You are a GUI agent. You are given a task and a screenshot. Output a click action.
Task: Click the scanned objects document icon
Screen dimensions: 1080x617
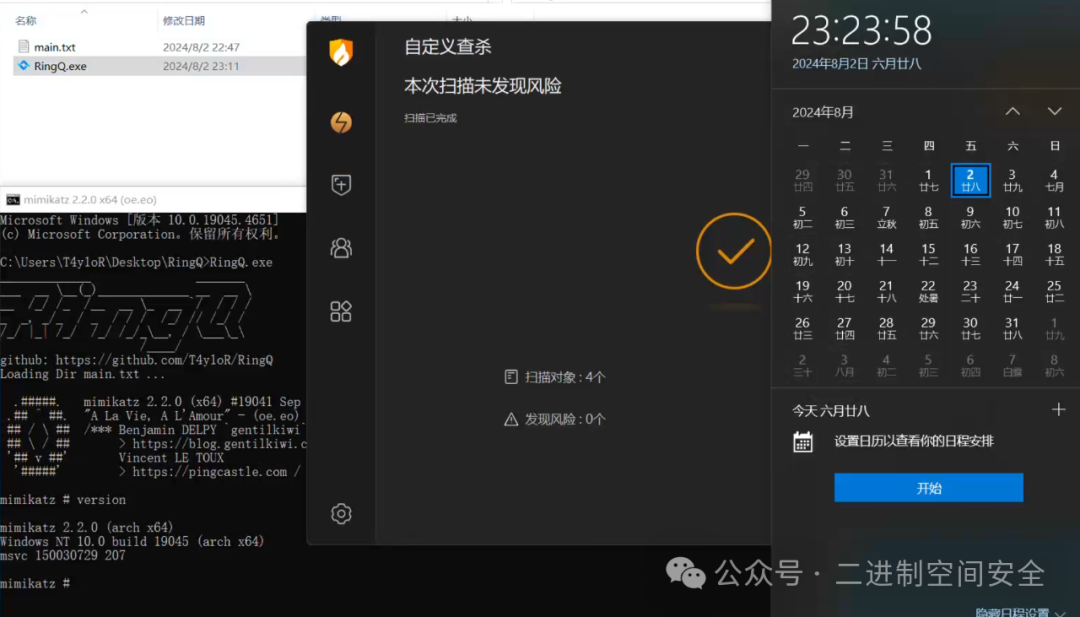pos(511,377)
